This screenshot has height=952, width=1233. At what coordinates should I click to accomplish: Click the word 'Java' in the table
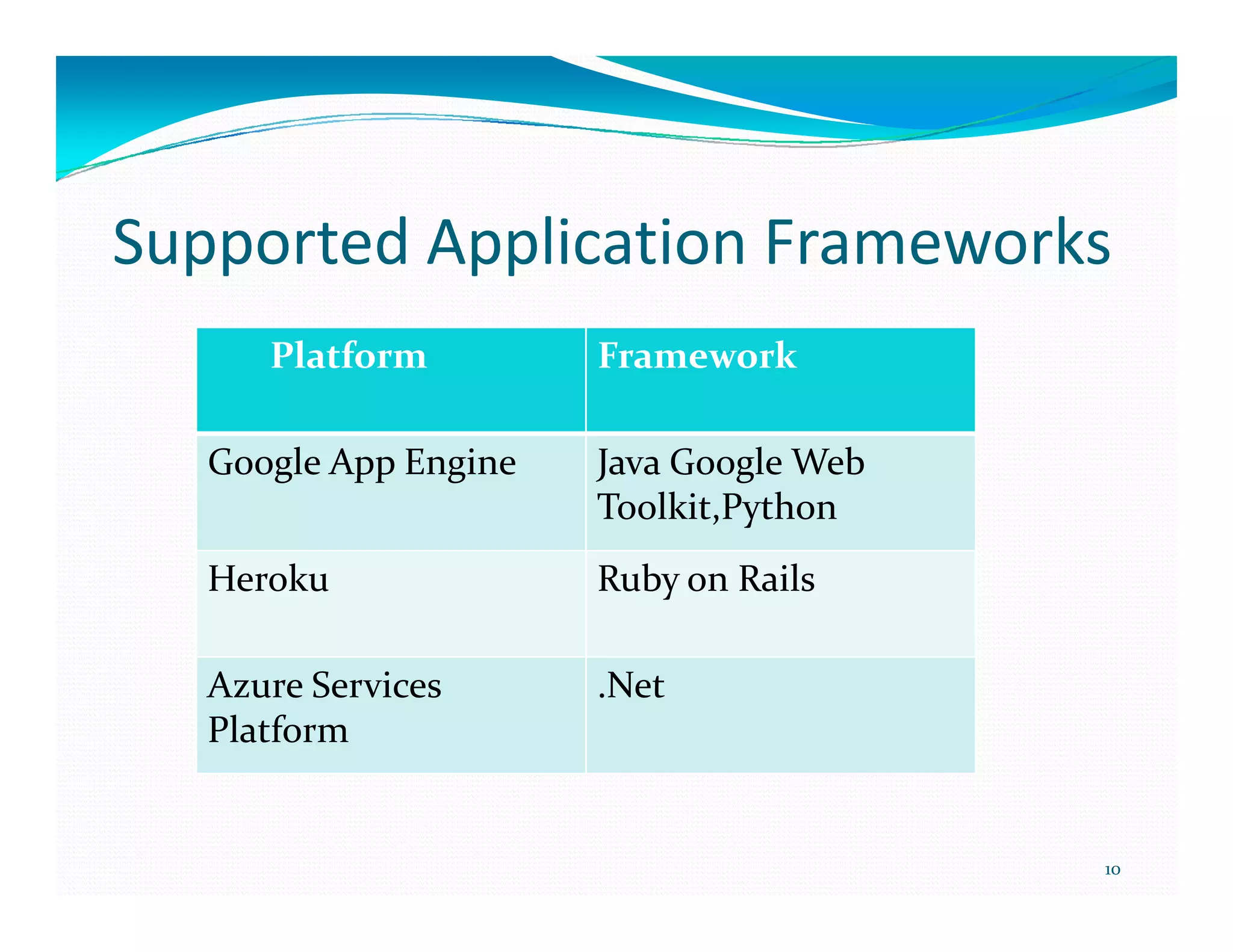click(628, 463)
